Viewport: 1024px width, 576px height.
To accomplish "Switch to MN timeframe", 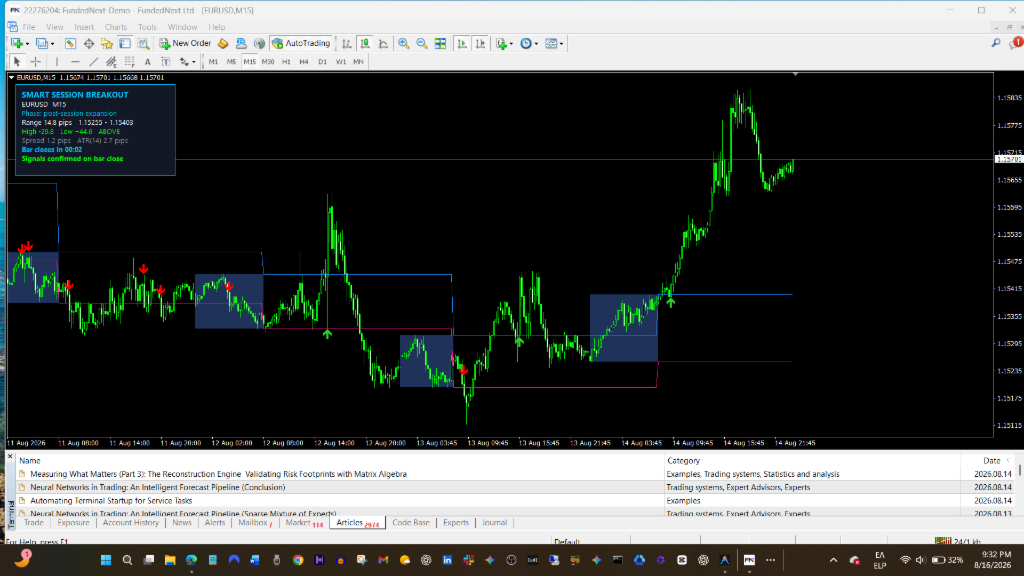I will [x=359, y=61].
